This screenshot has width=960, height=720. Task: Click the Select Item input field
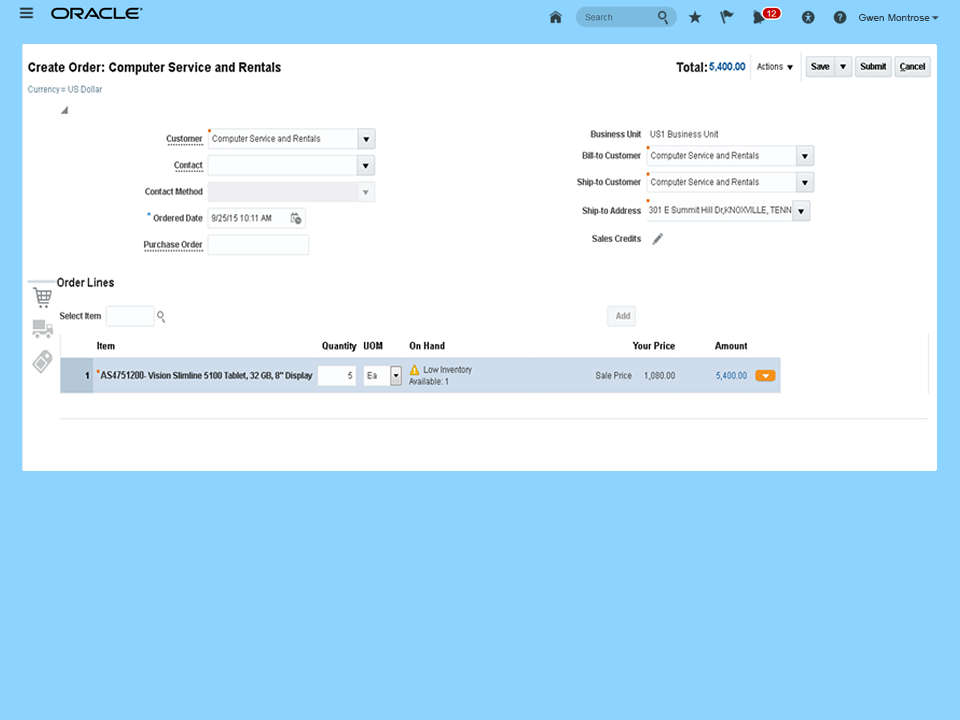click(x=130, y=316)
